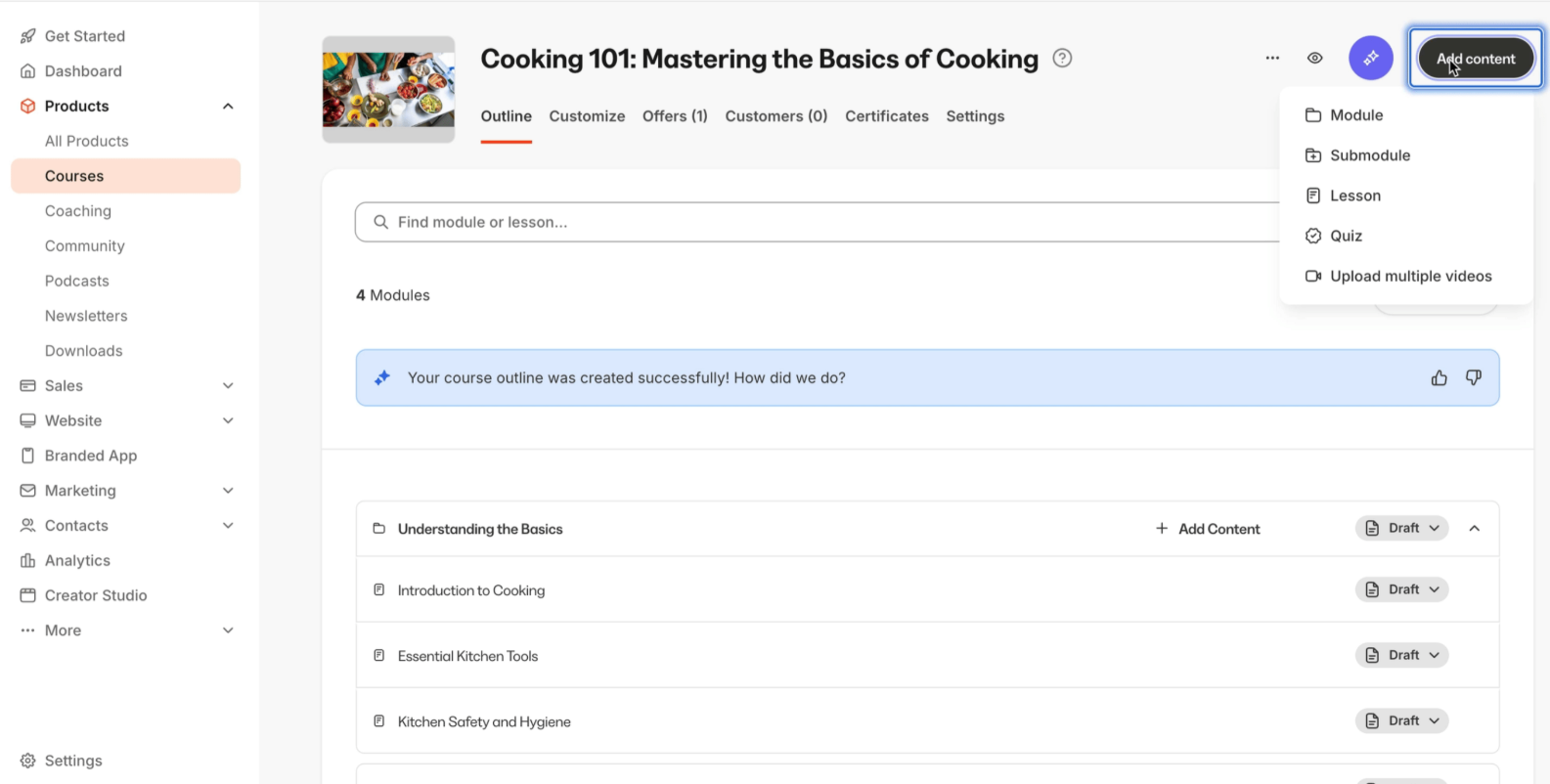Click Add Content in Understanding the Basics
Screen dimensions: 1550x784
pos(1208,529)
